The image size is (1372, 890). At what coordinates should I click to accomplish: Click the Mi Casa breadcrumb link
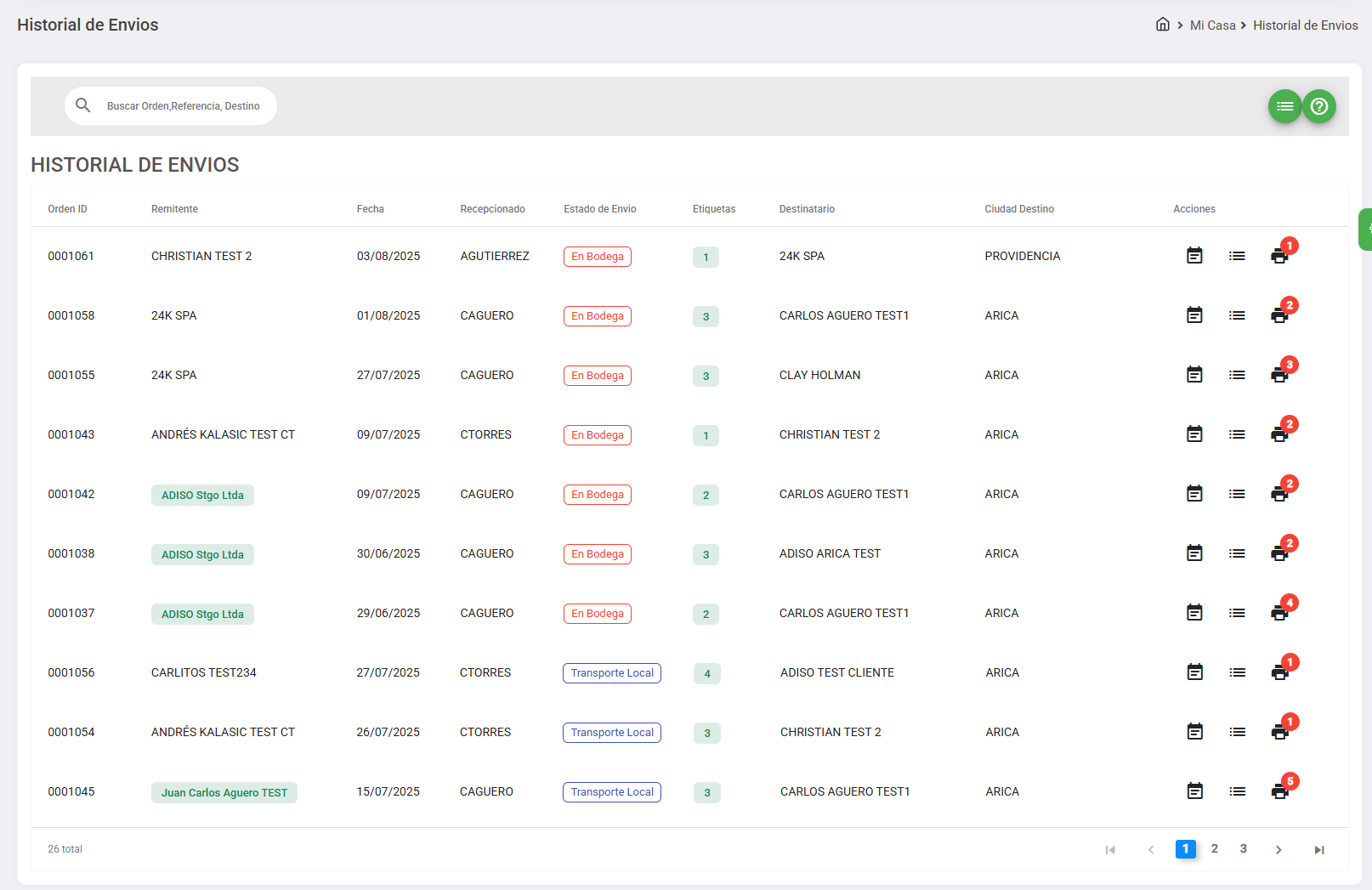click(1212, 26)
